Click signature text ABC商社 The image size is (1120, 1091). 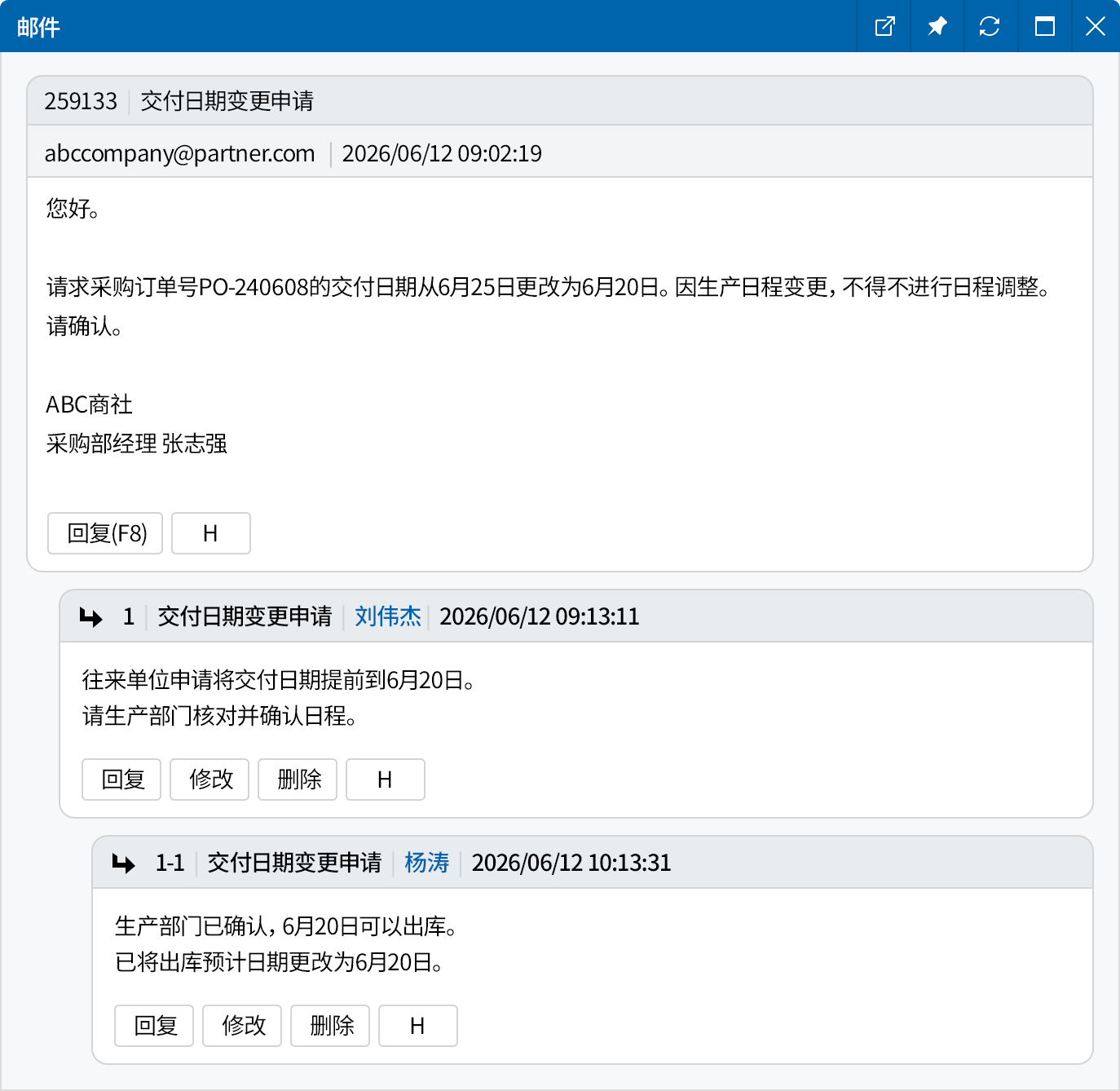point(89,404)
